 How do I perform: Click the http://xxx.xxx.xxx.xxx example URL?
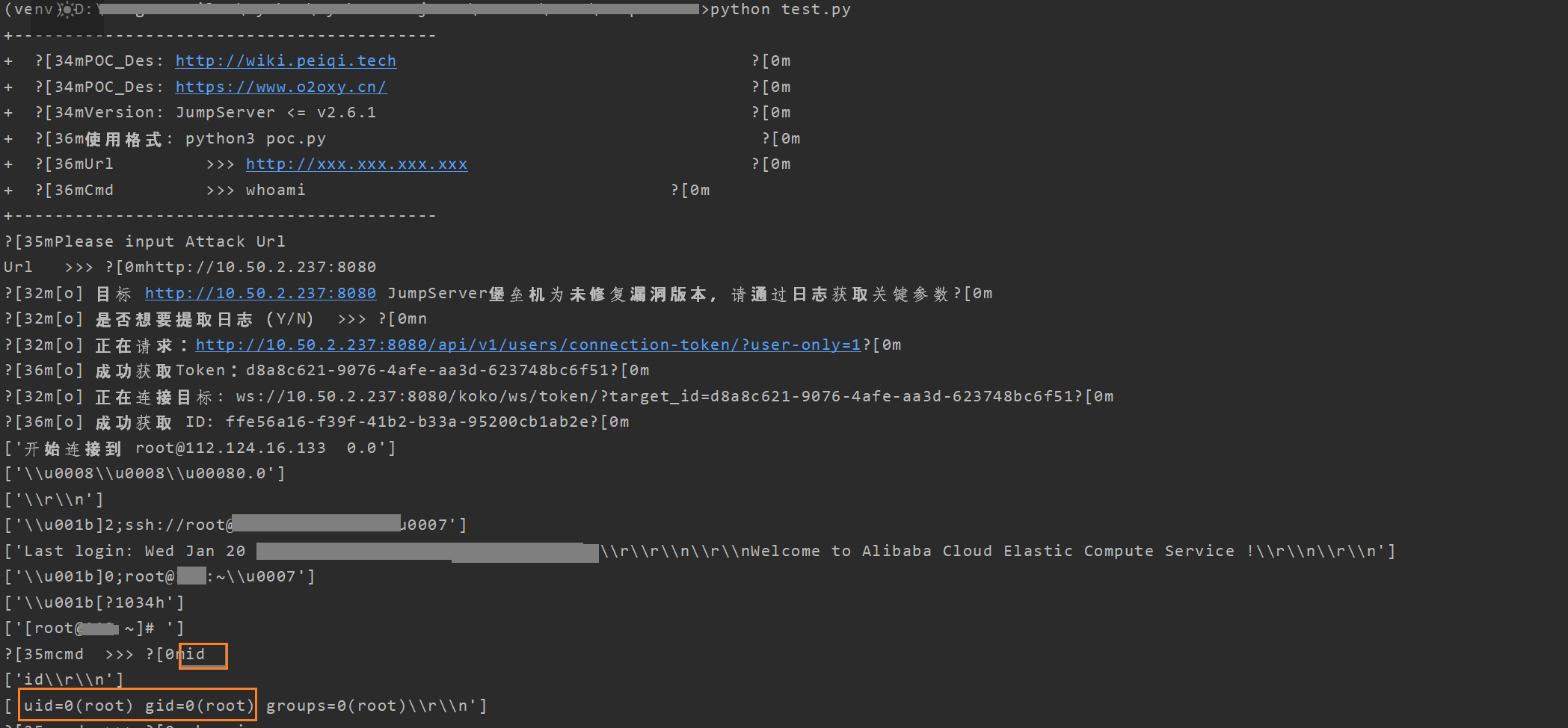tap(357, 164)
